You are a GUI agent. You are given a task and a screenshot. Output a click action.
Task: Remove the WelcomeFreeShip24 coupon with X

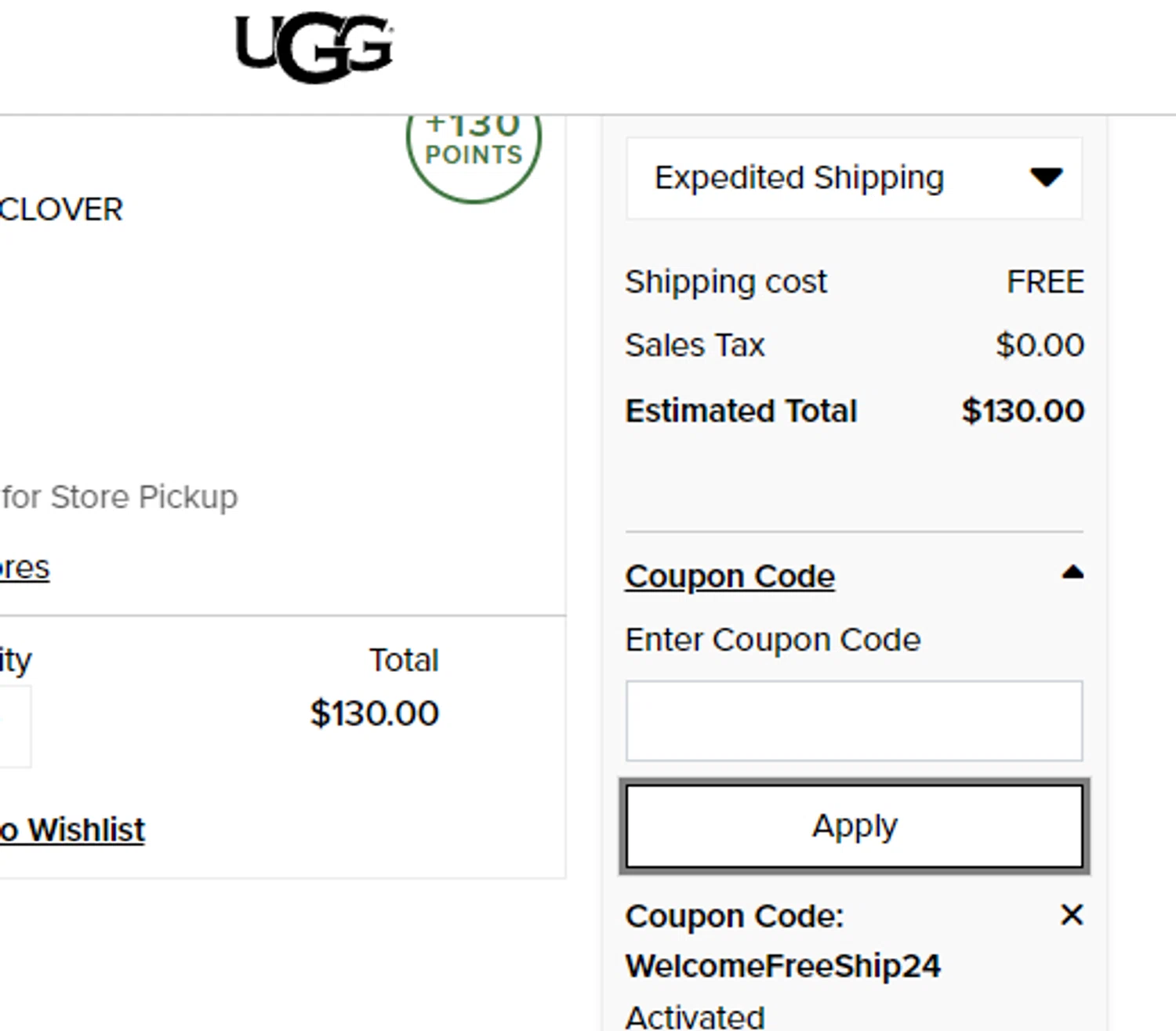point(1072,914)
